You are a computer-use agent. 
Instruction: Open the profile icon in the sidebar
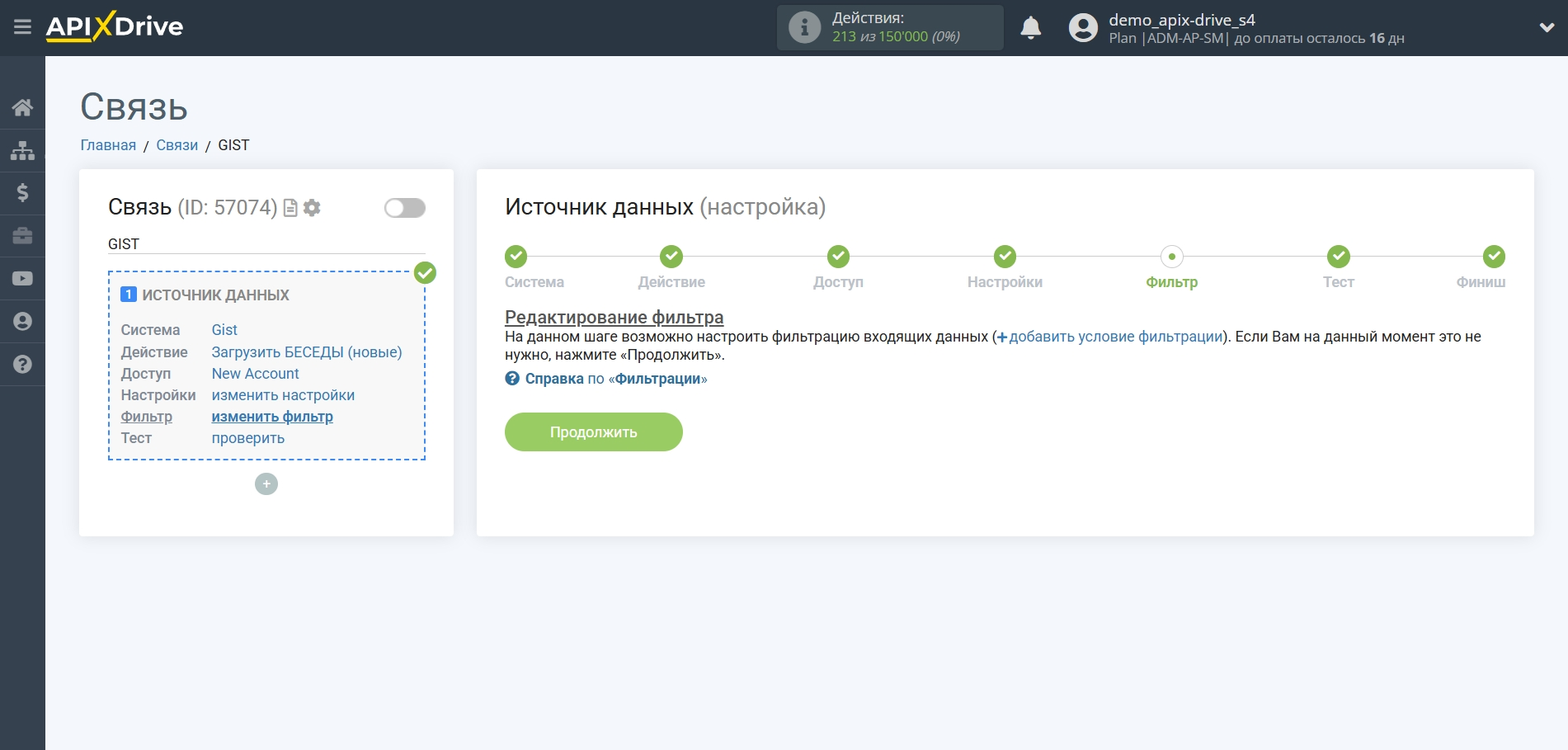(22, 322)
